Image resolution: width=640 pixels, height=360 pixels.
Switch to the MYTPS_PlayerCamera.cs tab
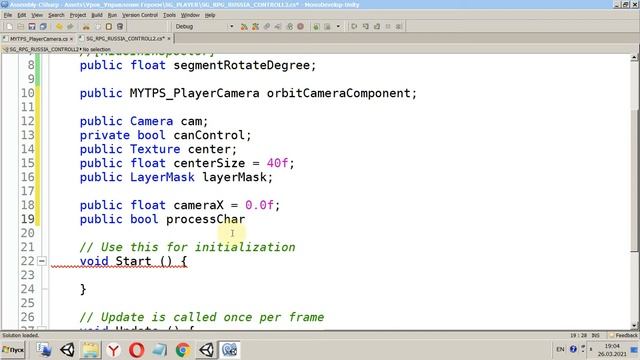(38, 39)
